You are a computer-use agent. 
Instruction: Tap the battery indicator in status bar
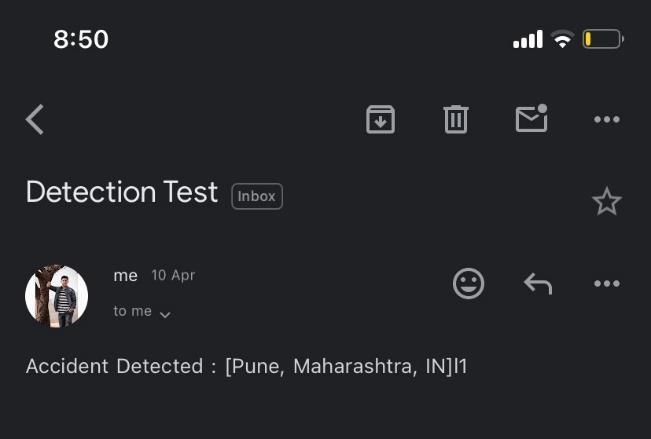tap(603, 40)
